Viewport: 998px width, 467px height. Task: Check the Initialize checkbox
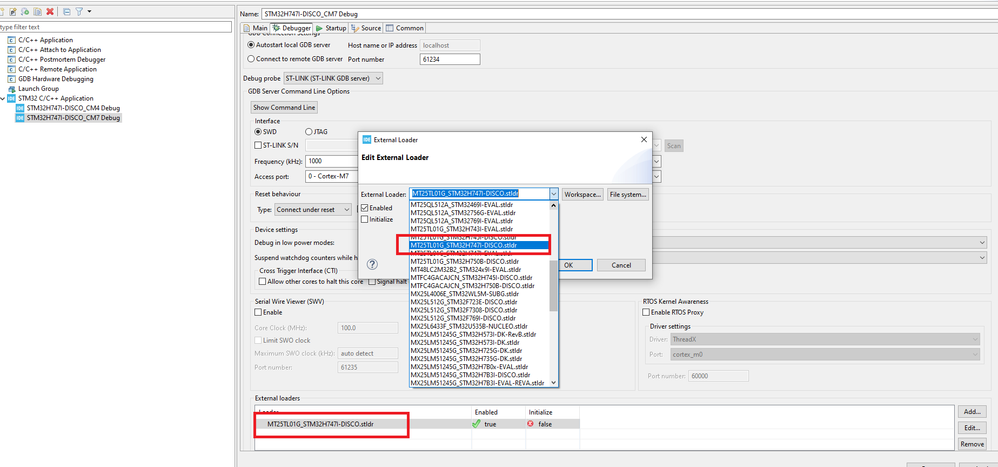[365, 220]
